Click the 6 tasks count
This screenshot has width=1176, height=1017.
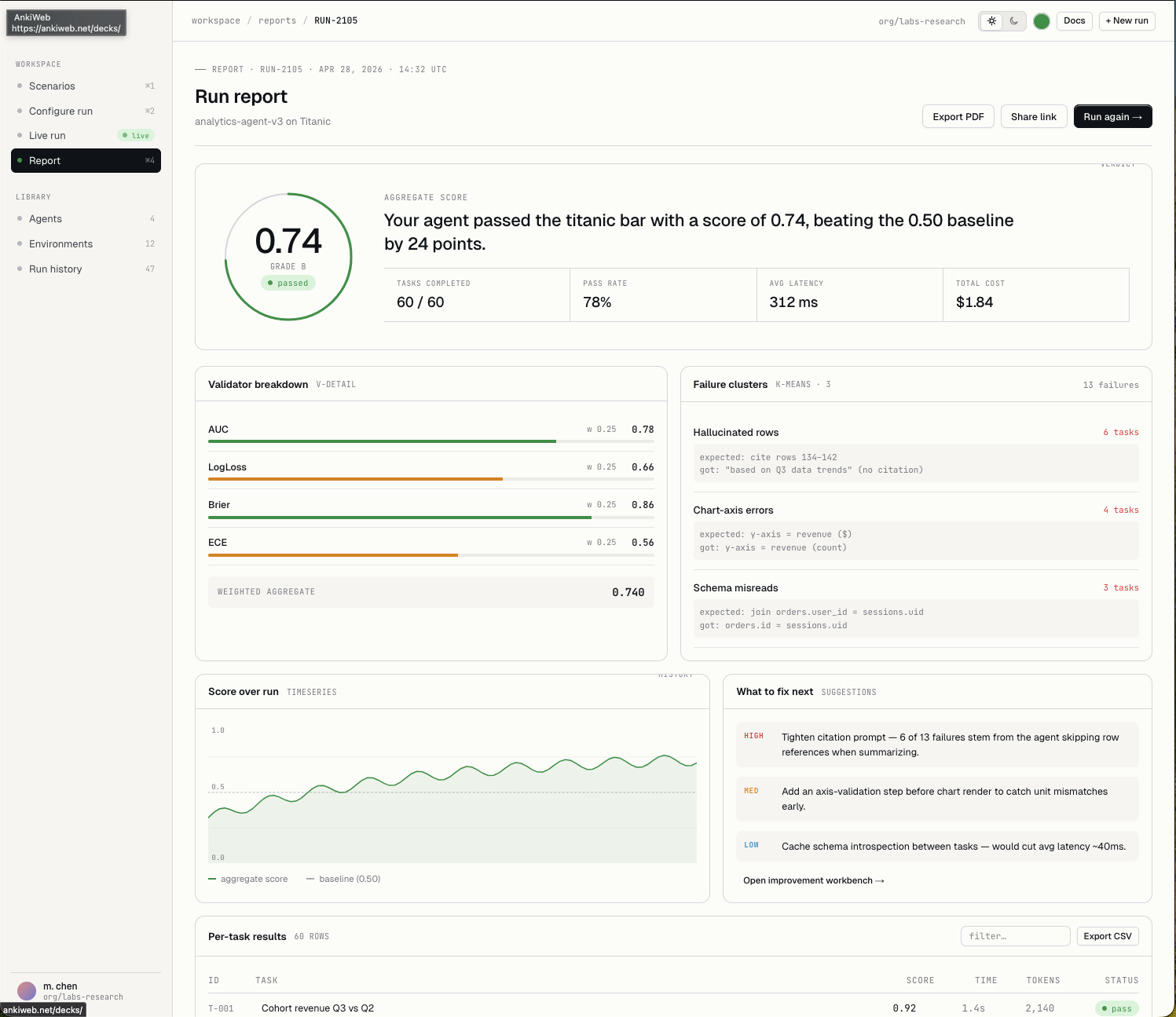(1121, 432)
